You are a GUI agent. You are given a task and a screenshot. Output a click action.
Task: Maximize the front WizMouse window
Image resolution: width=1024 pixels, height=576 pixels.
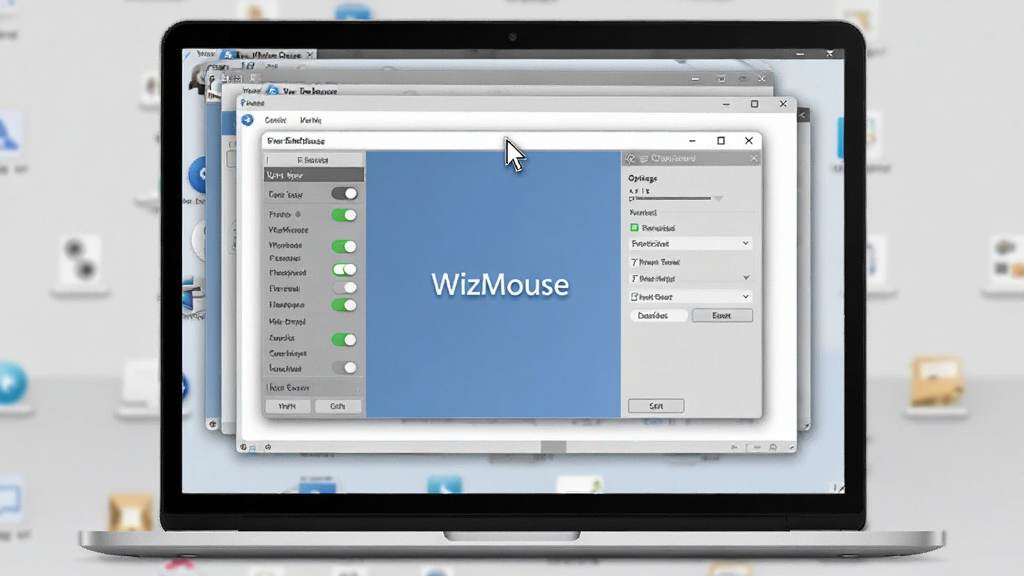721,140
